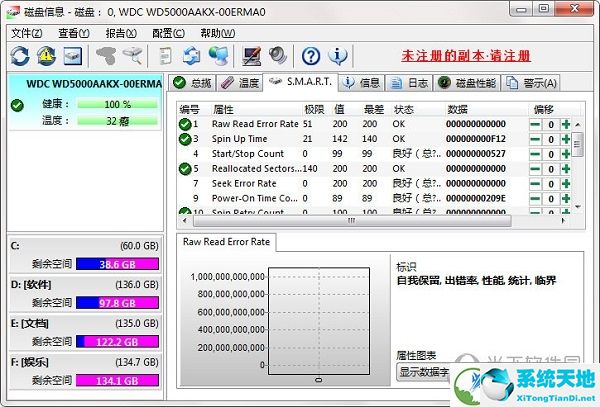The width and height of the screenshot is (600, 407).
Task: Click the grayed-out disk magnifier toolbar icon
Action: point(132,56)
